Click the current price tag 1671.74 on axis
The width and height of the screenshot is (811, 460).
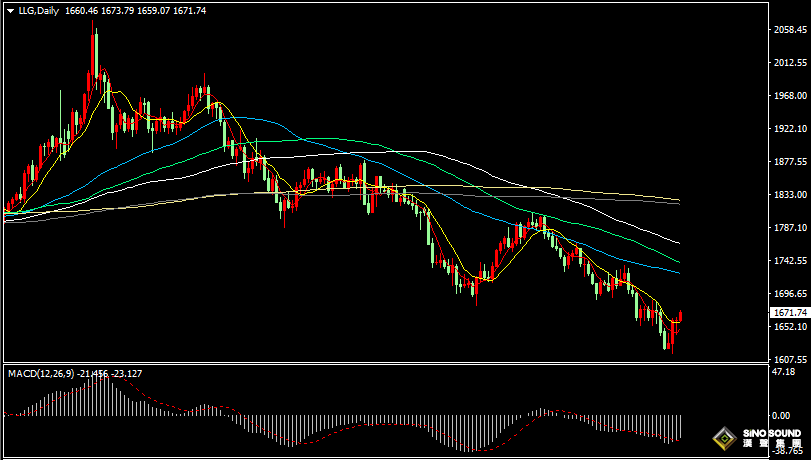pyautogui.click(x=789, y=313)
